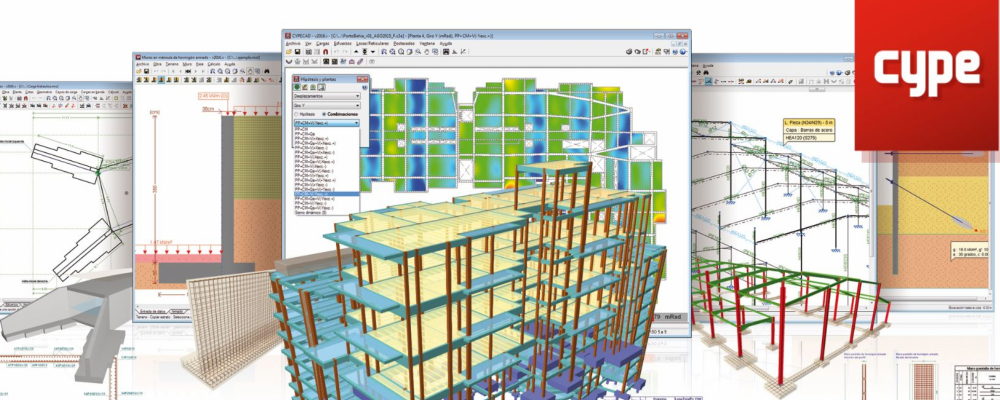Click the 2.45 kN/m load label in Muros drawing
The image size is (1000, 400).
[213, 96]
